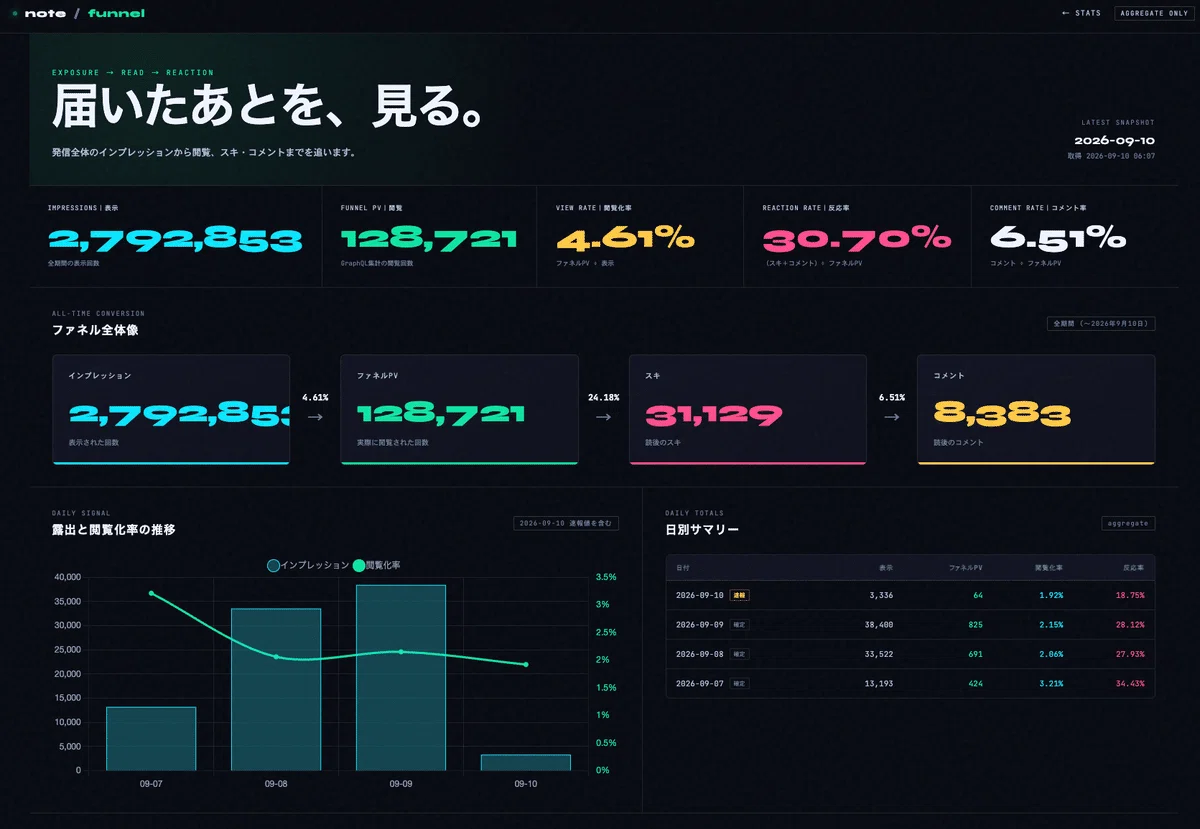This screenshot has height=829, width=1200.
Task: Select the 全期間 date range badge
Action: pyautogui.click(x=1102, y=324)
